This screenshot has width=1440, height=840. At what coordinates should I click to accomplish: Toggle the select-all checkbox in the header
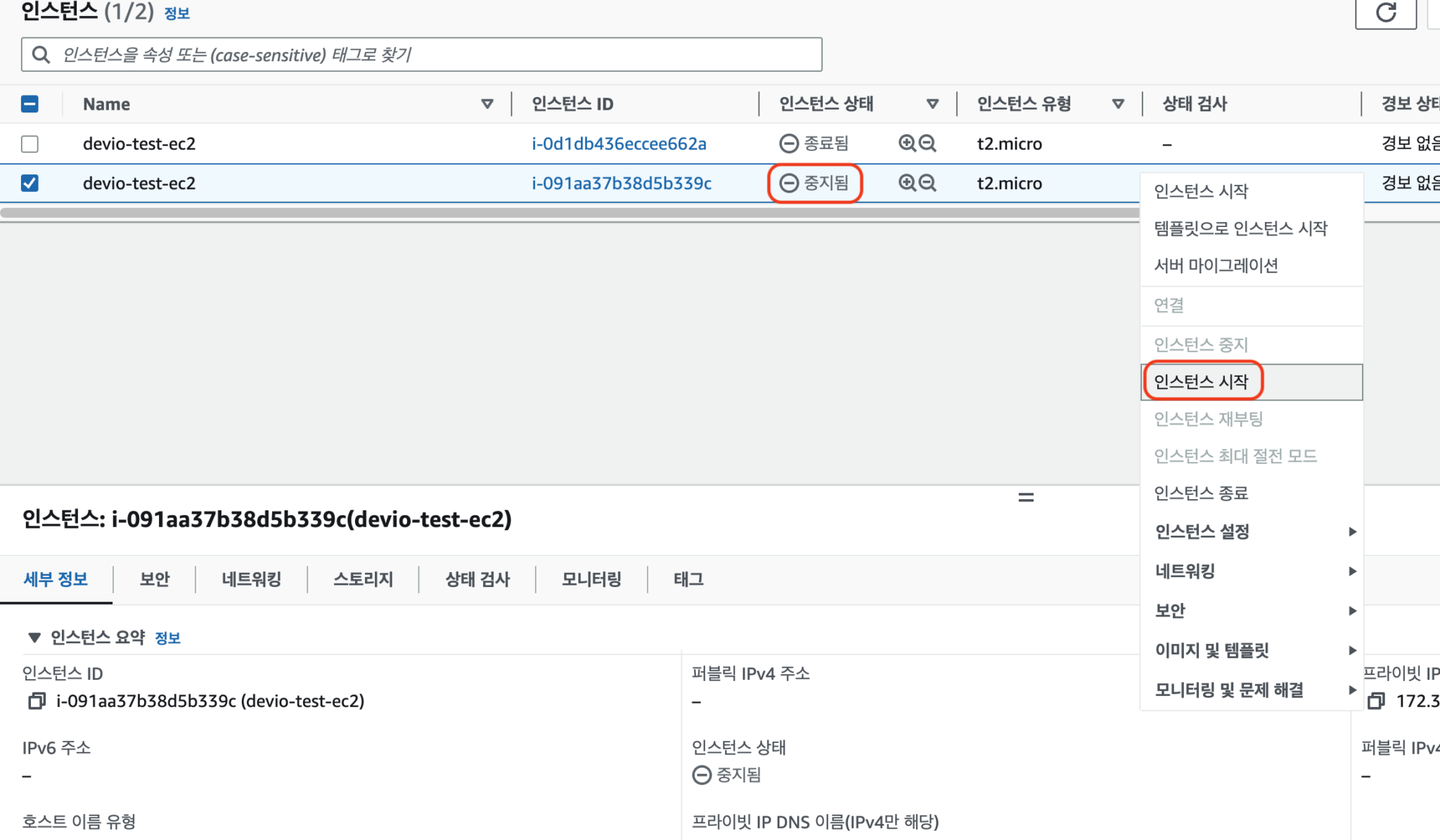tap(29, 103)
